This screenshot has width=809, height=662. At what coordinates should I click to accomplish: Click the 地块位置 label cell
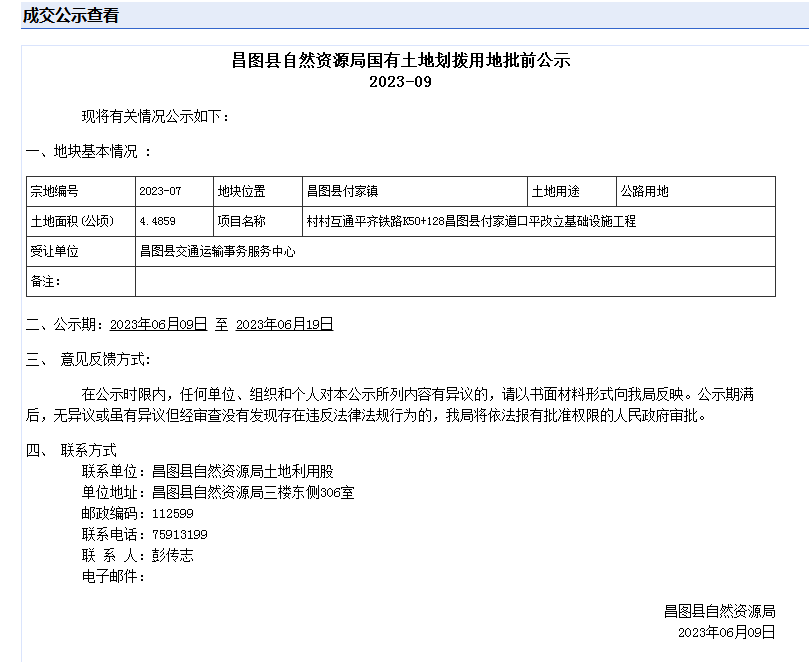point(258,191)
